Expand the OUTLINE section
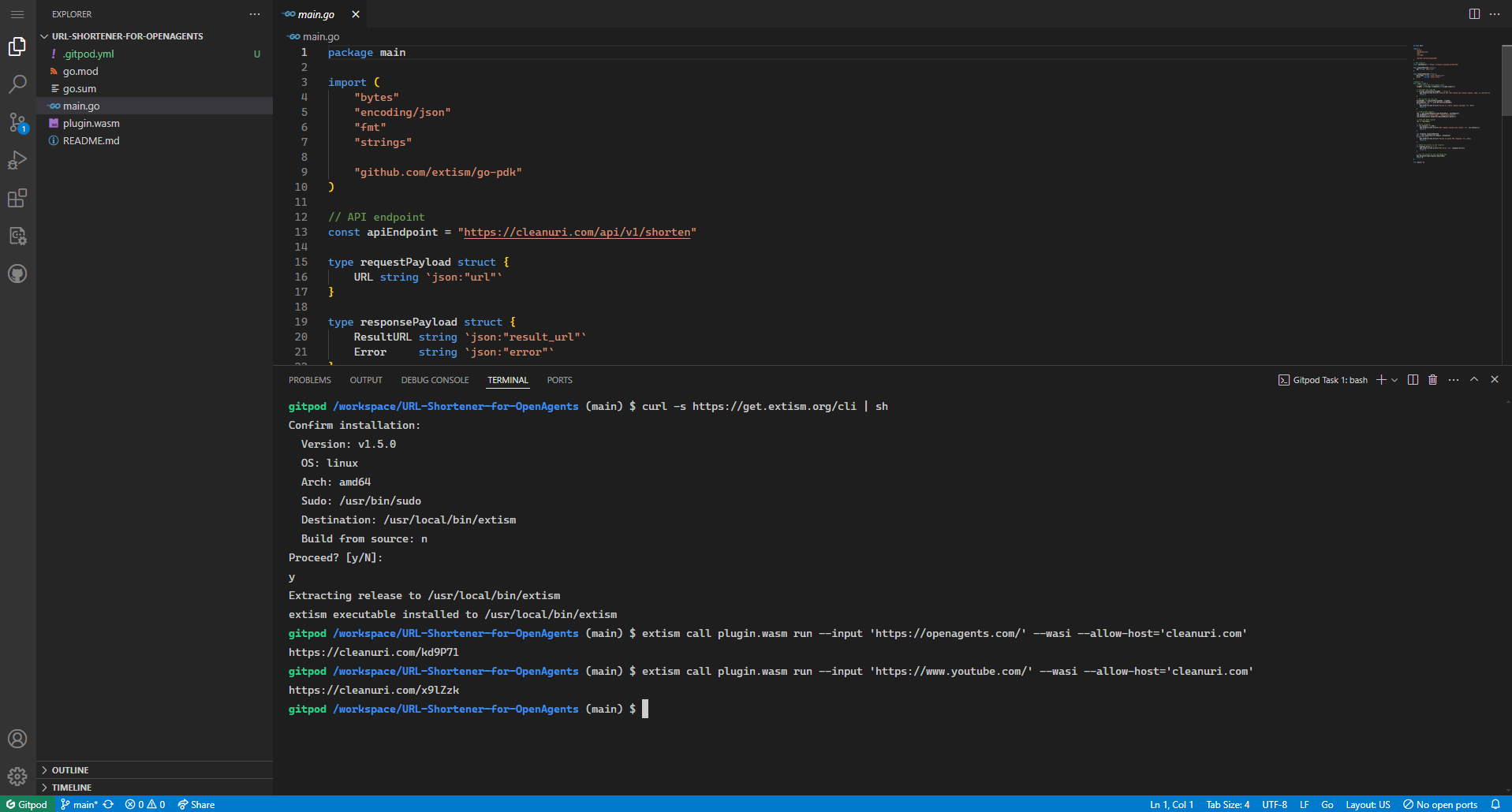Image resolution: width=1512 pixels, height=812 pixels. pyautogui.click(x=70, y=770)
